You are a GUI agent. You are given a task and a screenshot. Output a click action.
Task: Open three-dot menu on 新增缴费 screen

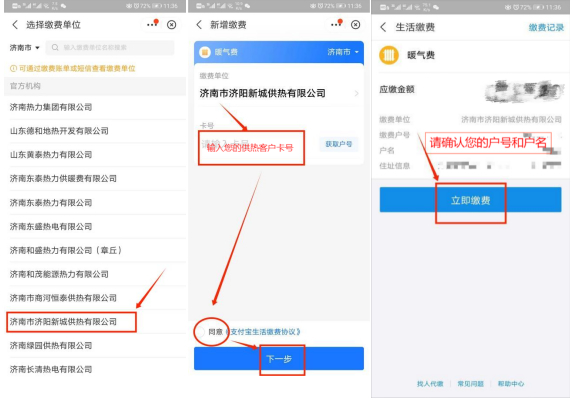click(x=336, y=24)
